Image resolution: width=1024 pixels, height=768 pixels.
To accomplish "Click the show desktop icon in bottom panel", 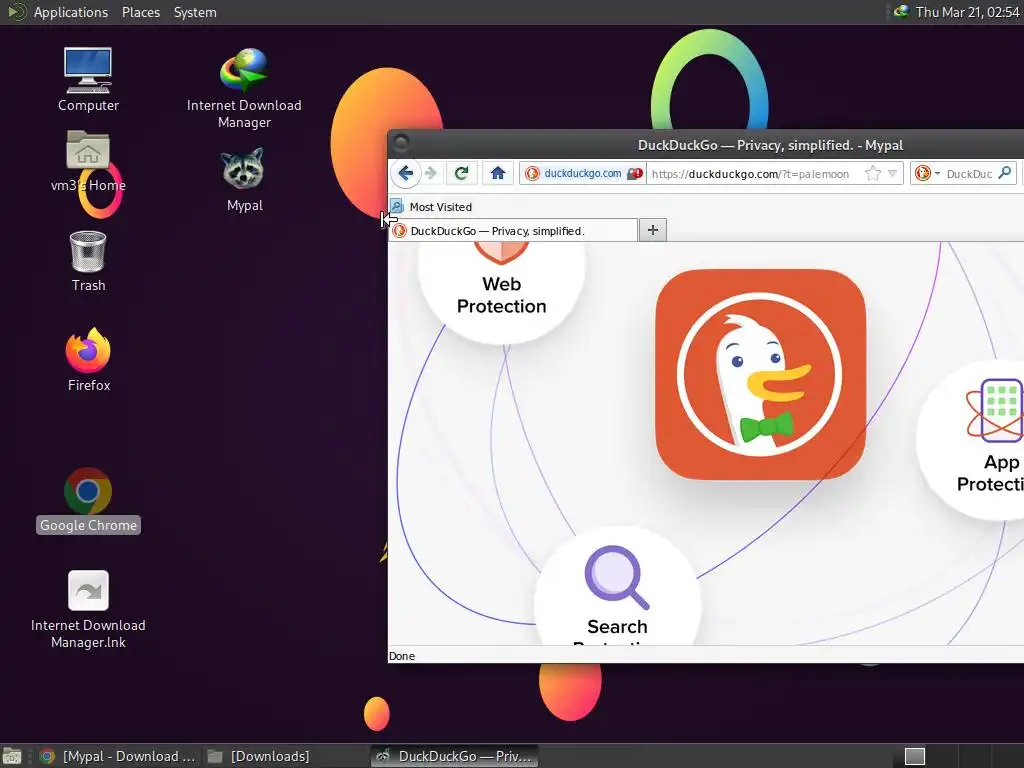I will [x=12, y=756].
